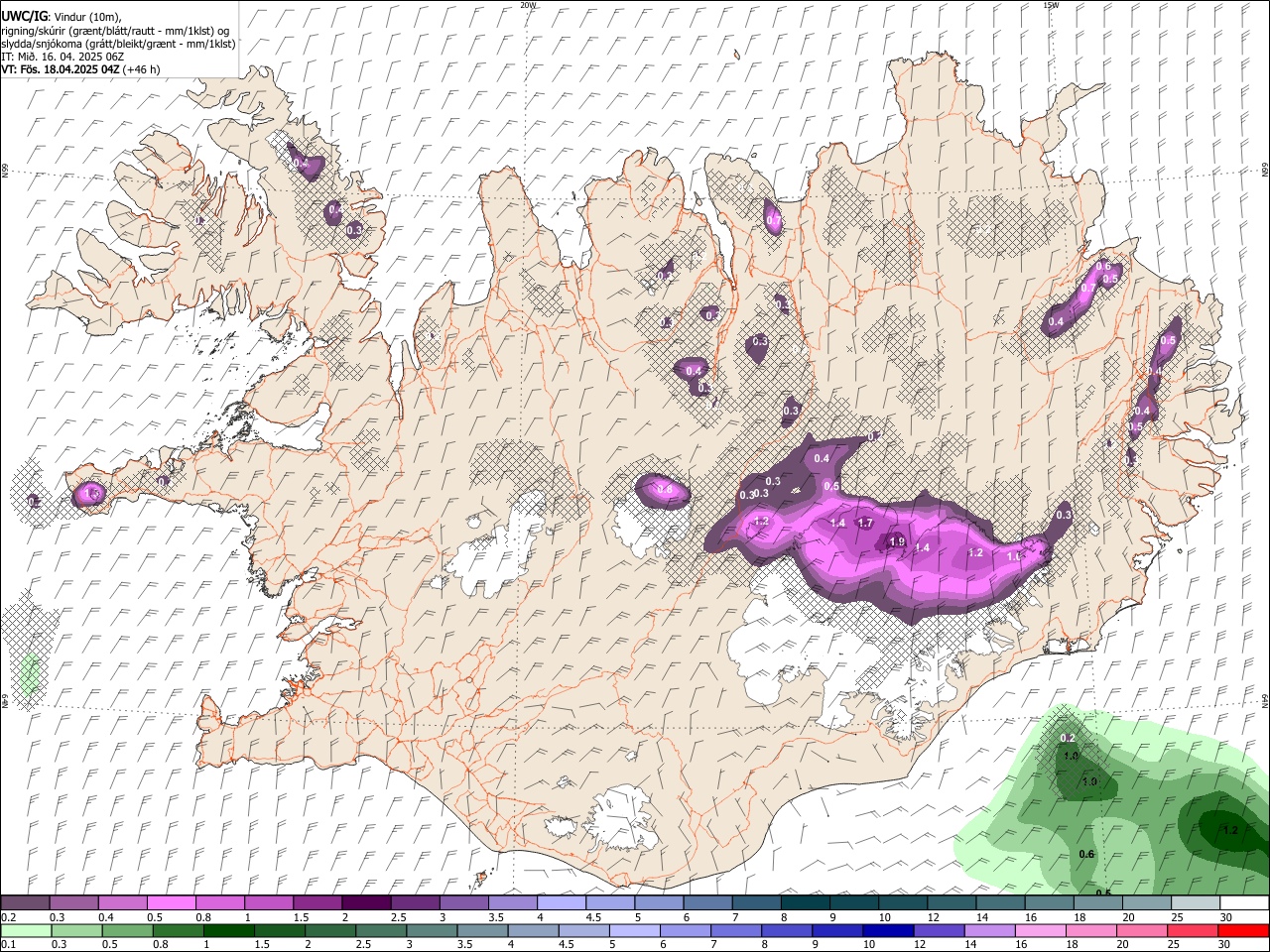1270x952 pixels.
Task: Click pale green 0.1 swatch in lower legend
Action: 27,930
